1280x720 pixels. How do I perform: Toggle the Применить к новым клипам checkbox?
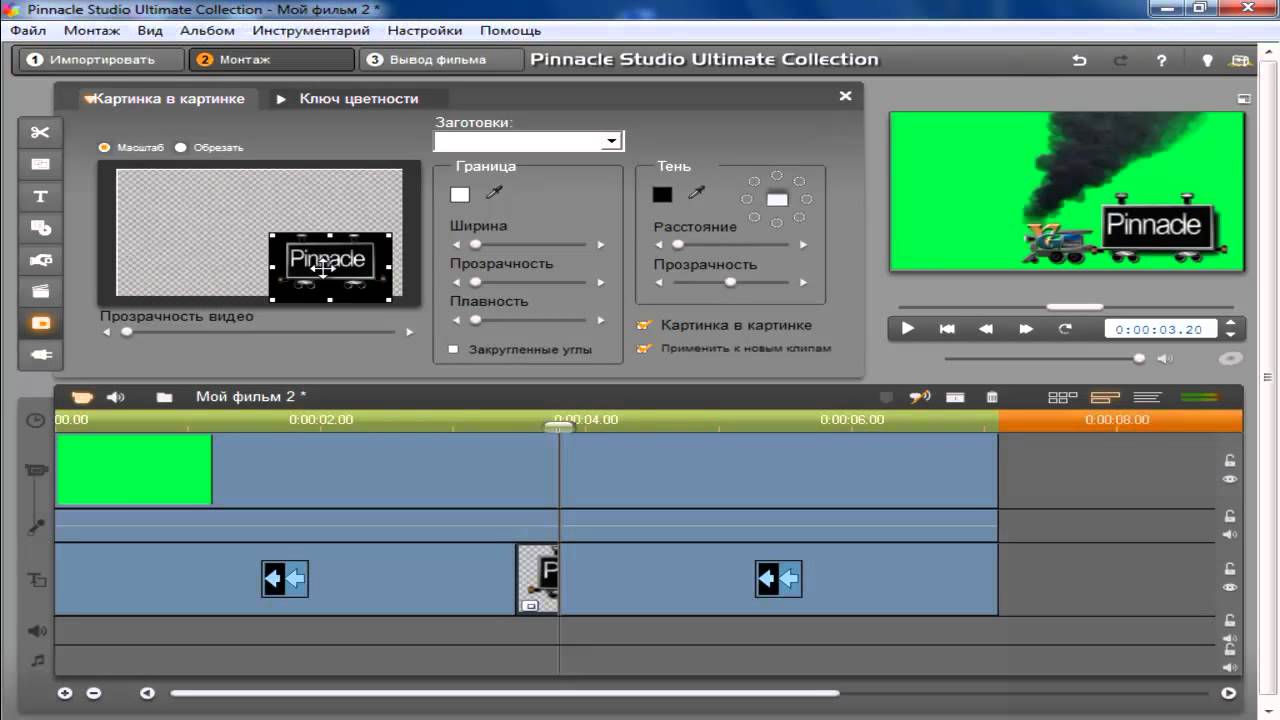pyautogui.click(x=644, y=348)
